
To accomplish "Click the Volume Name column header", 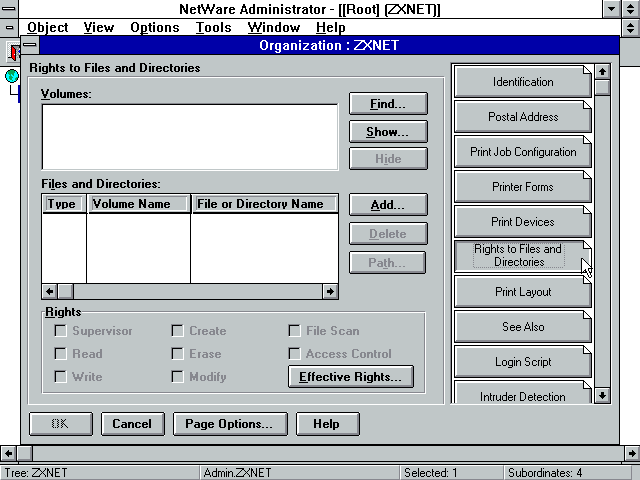I will 139,204.
